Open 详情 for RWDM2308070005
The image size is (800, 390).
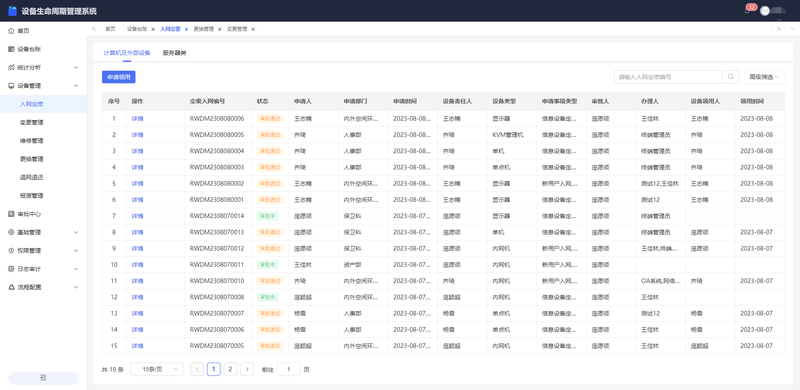click(137, 346)
